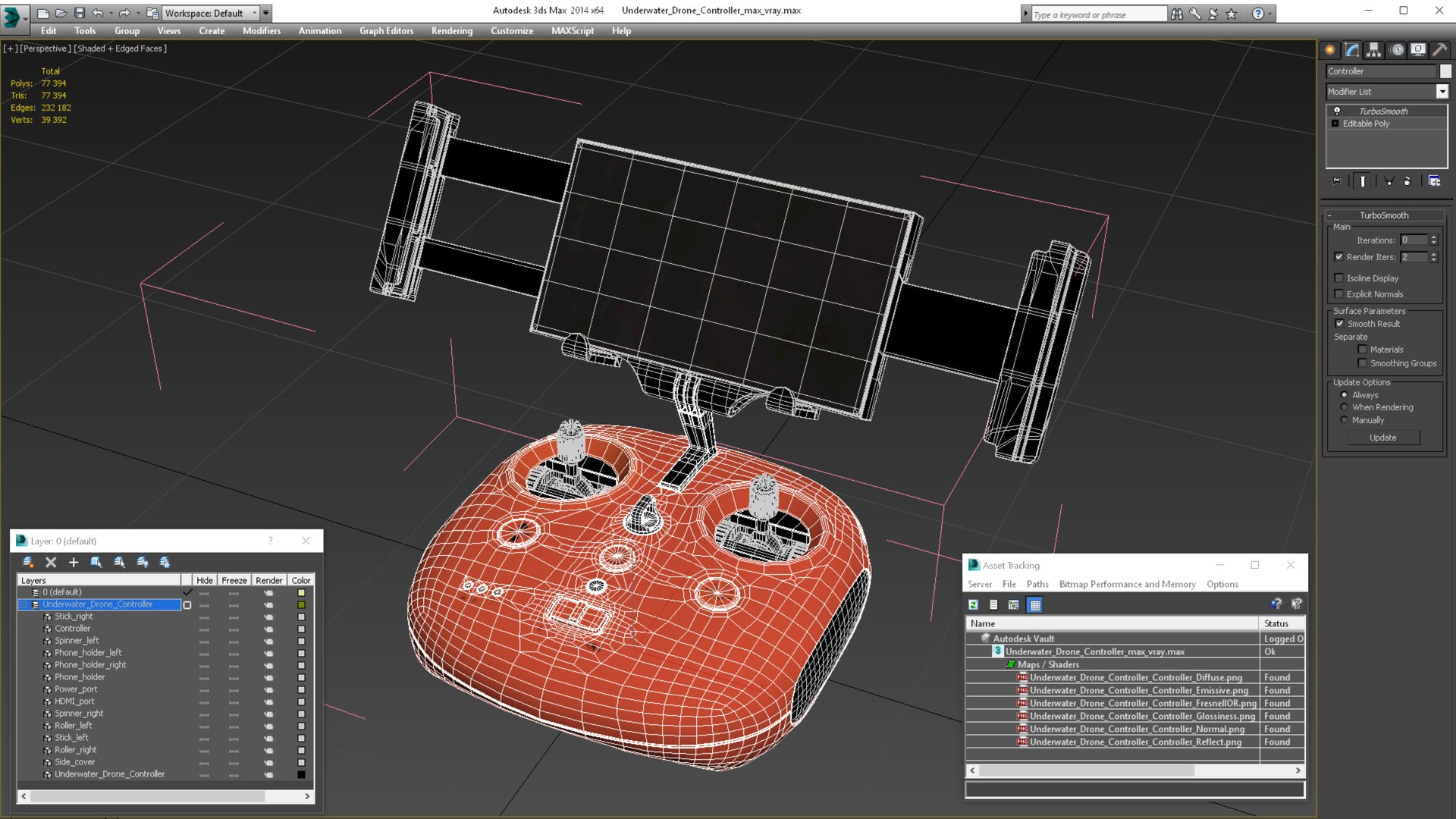Click the Update button in TurboSmooth
The height and width of the screenshot is (819, 1456).
(1383, 438)
